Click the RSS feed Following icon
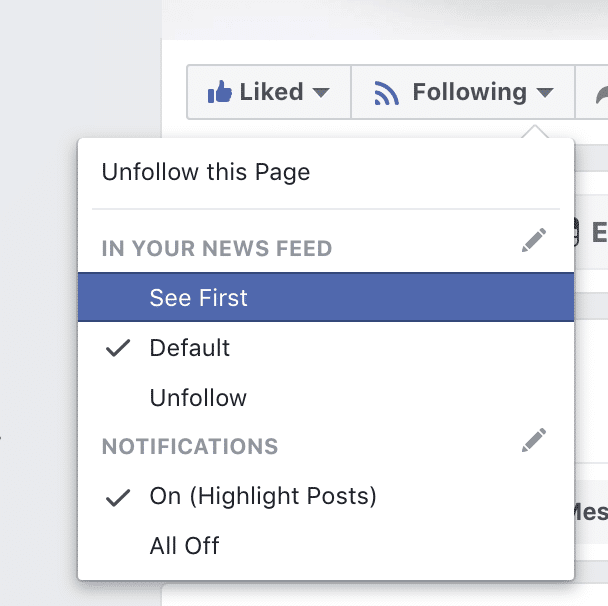608x606 pixels. [x=386, y=93]
